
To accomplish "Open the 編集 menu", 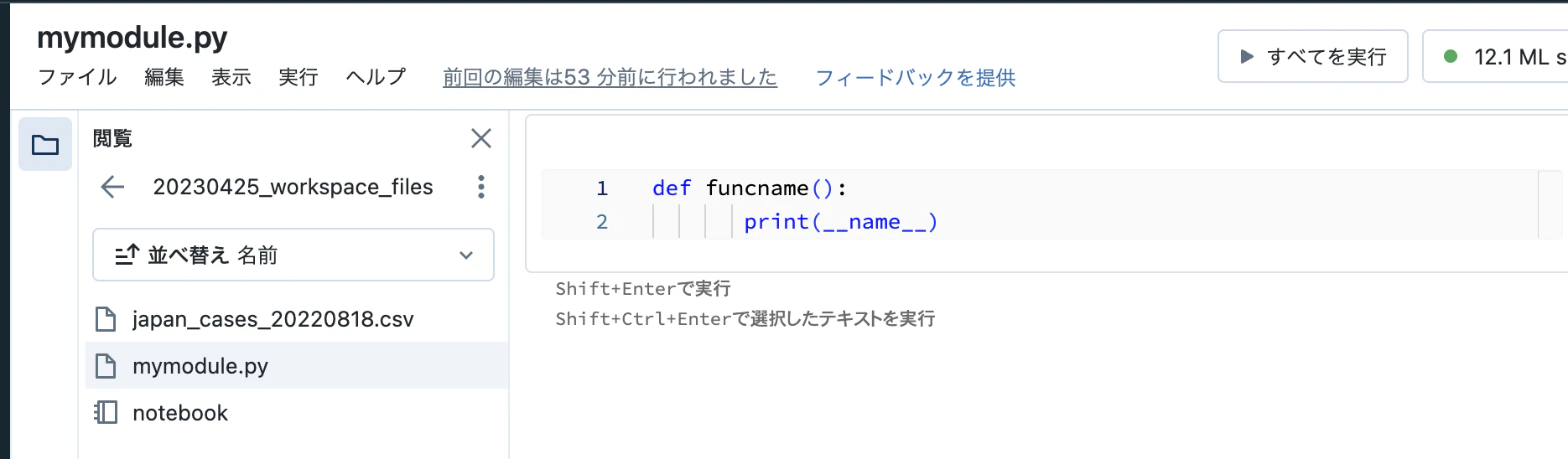I will click(164, 77).
